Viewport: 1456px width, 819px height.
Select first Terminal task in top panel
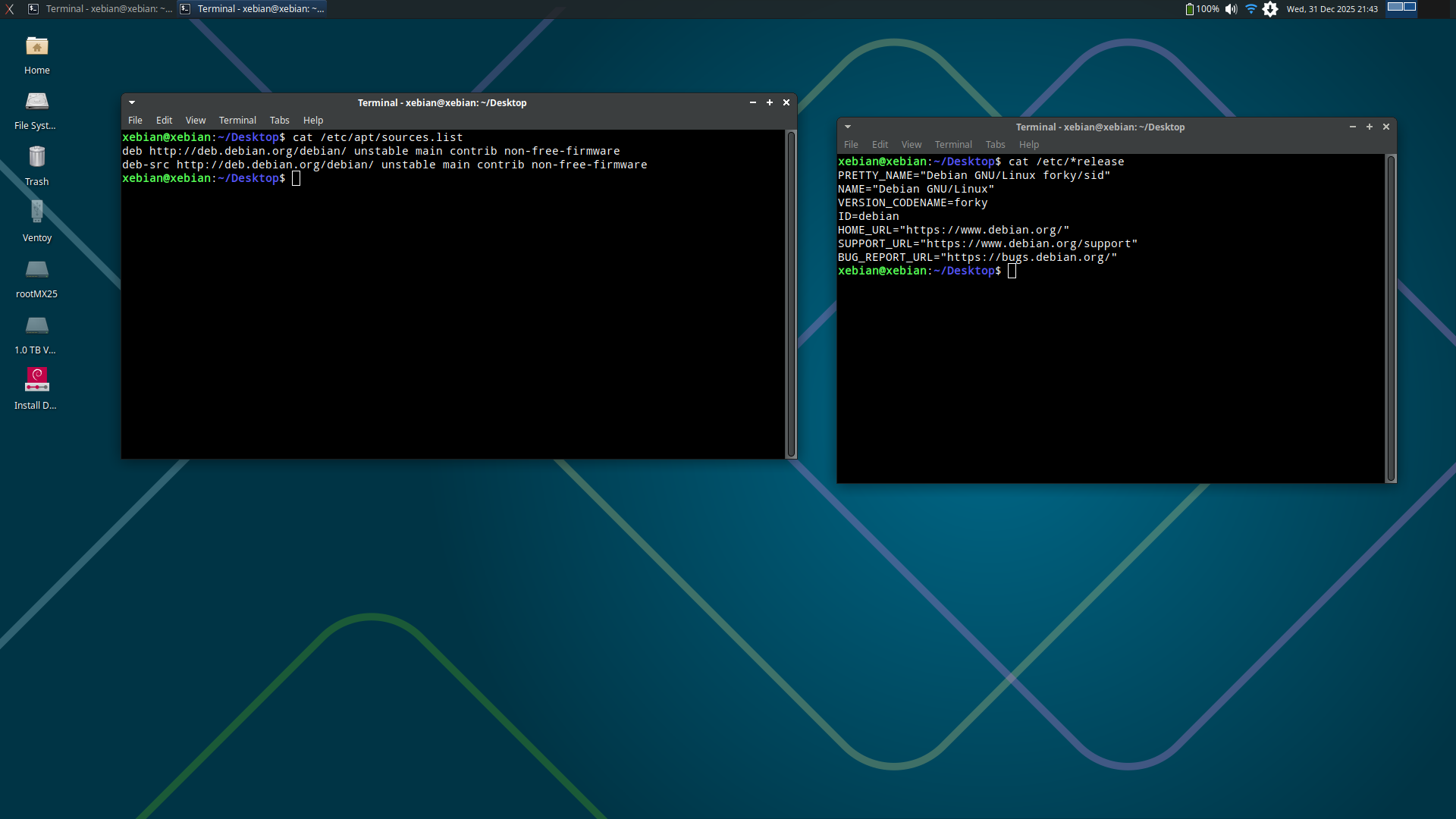click(100, 9)
